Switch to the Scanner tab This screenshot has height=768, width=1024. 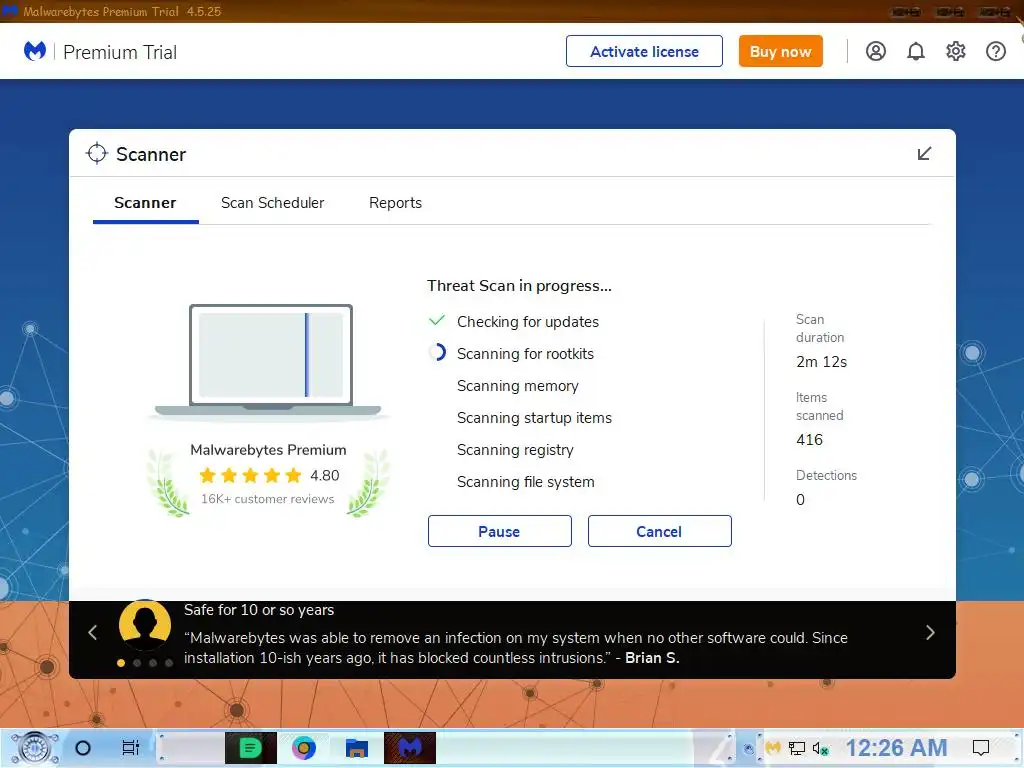(145, 203)
